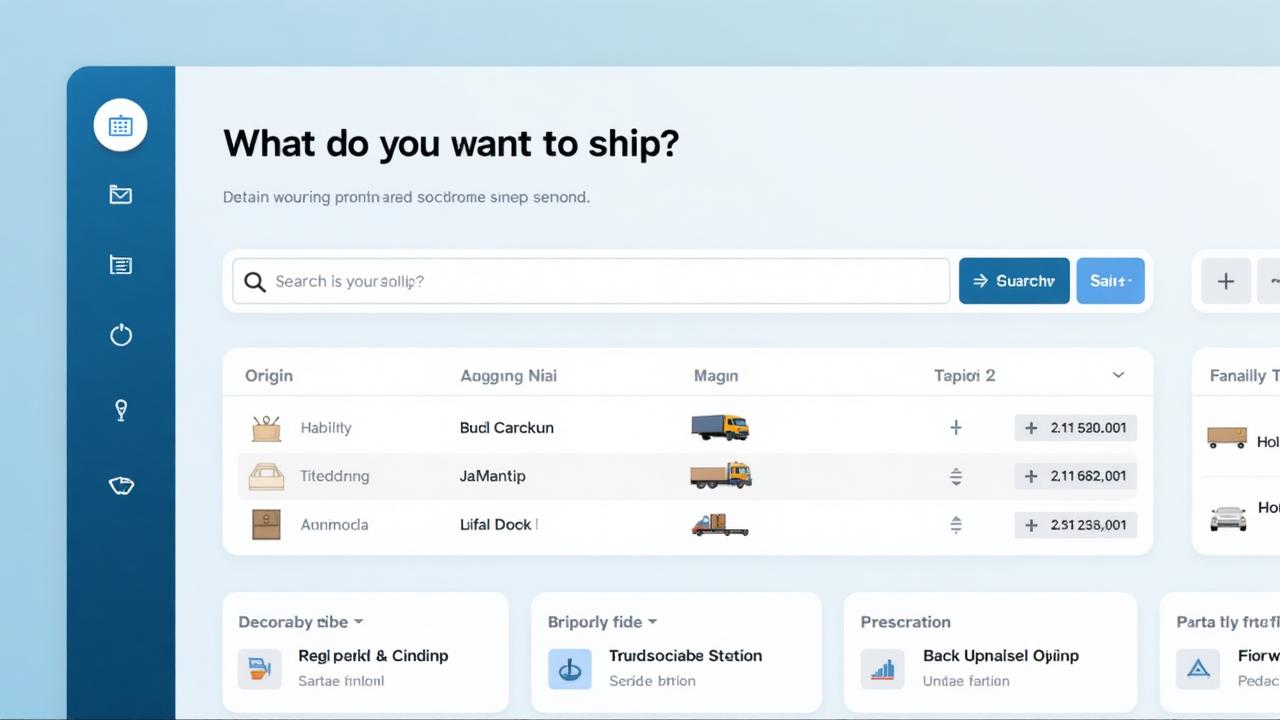Click the 2.11 662,001 plus button

click(1075, 476)
